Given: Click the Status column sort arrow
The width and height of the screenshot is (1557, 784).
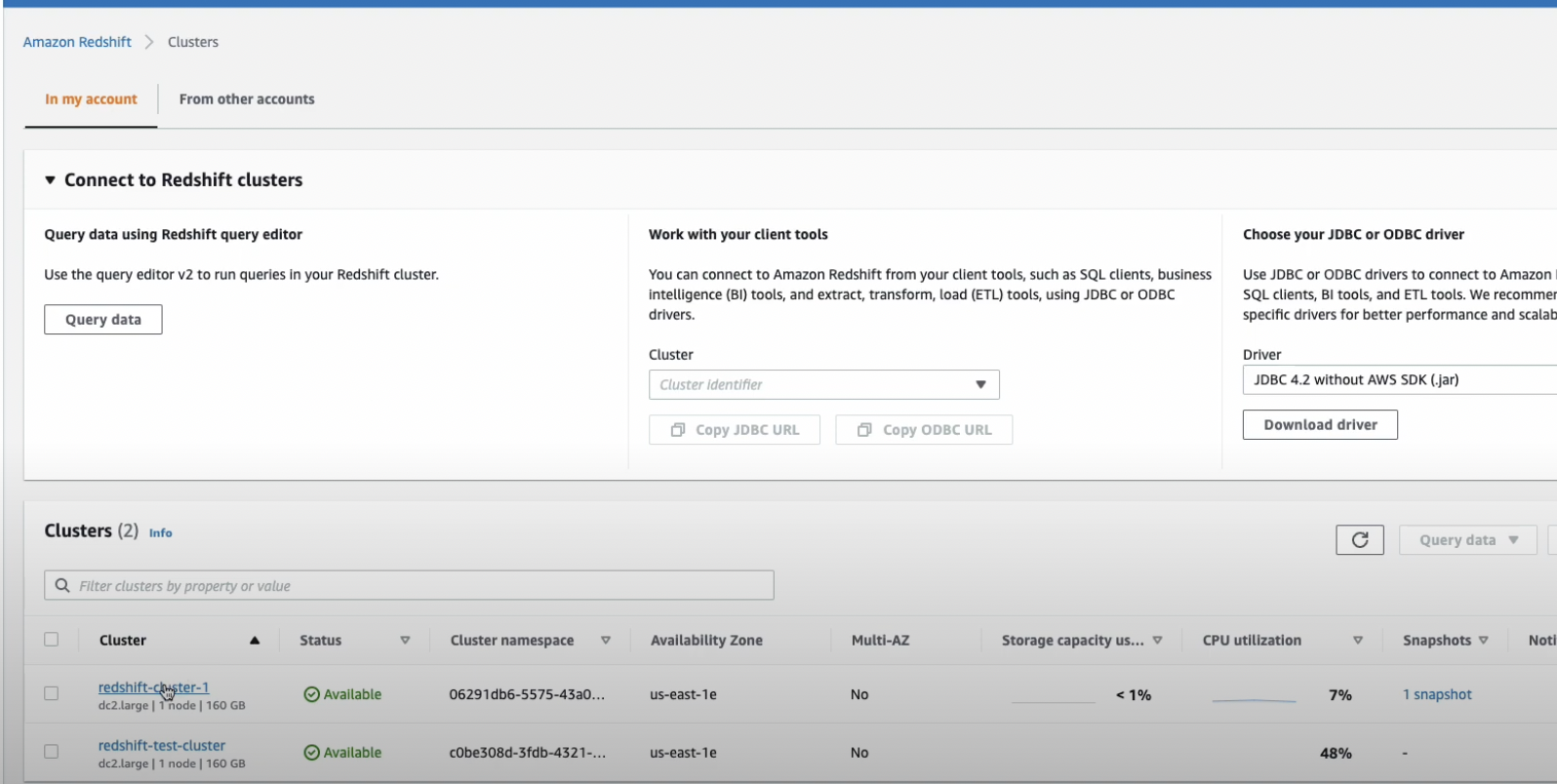Looking at the screenshot, I should (405, 641).
